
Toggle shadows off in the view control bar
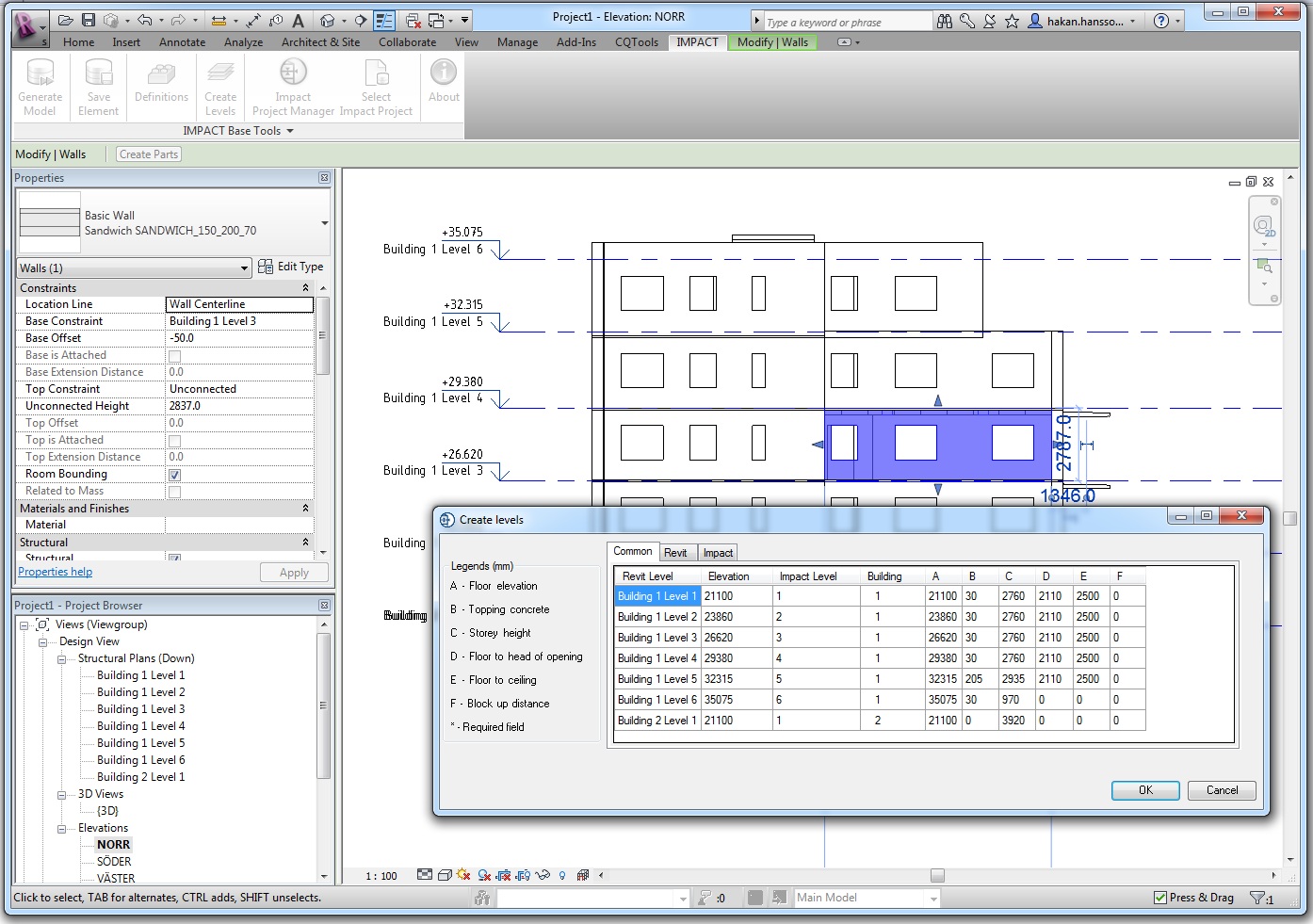point(462,875)
